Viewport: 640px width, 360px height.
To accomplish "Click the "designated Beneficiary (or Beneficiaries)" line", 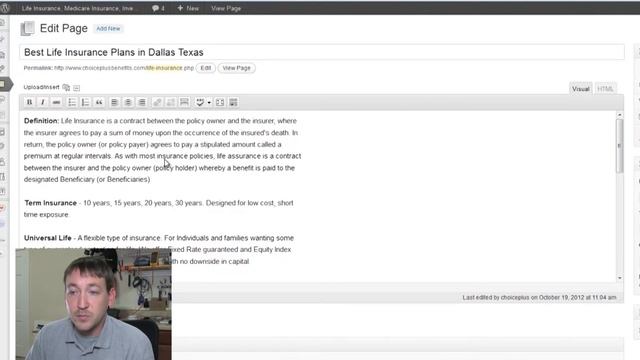I will pyautogui.click(x=87, y=179).
